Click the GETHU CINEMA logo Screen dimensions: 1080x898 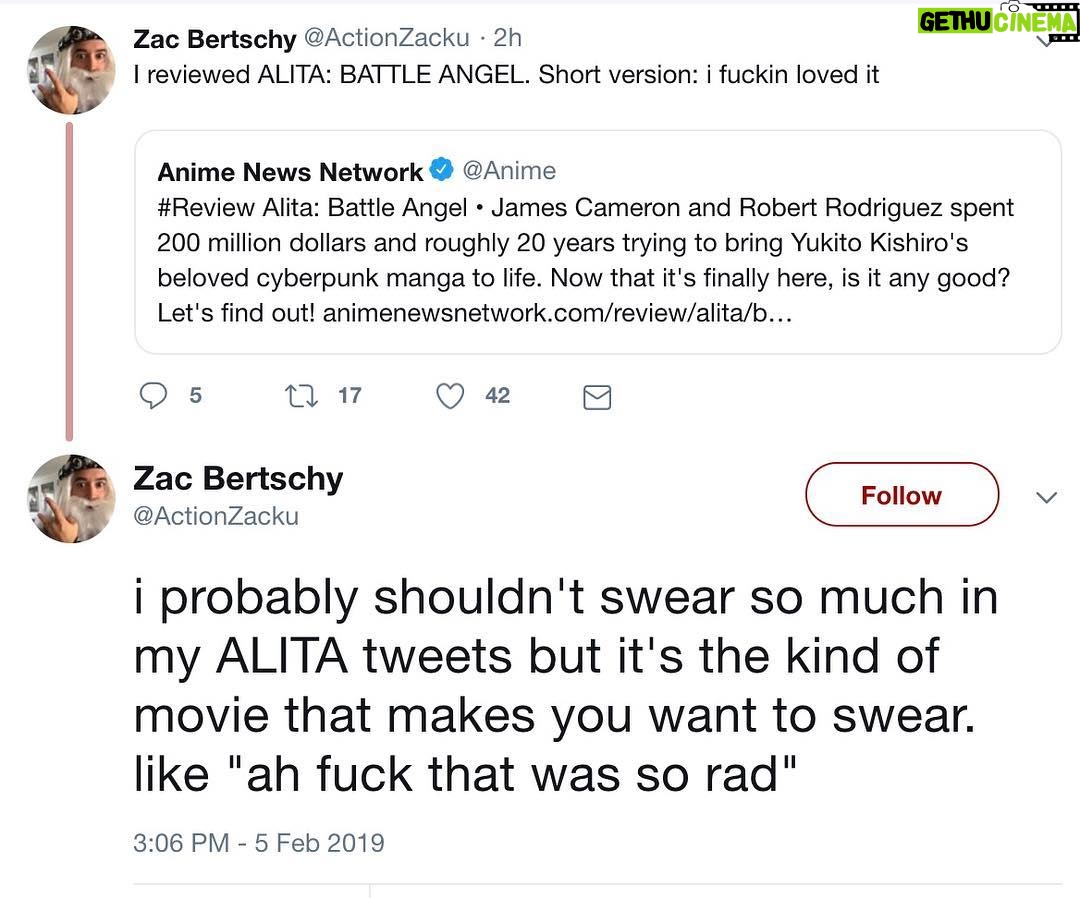[x=996, y=19]
